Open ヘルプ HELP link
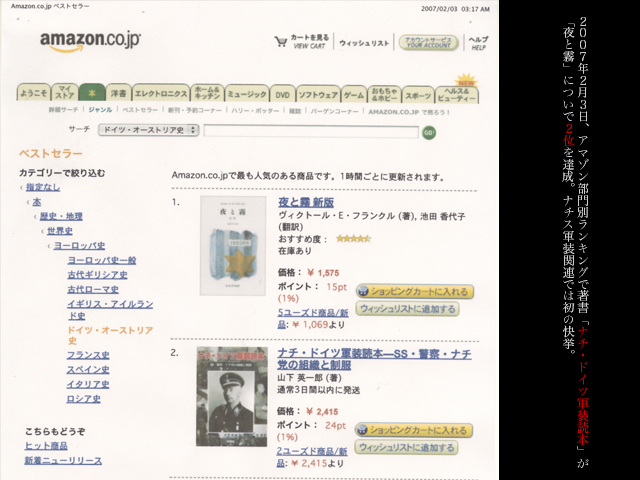 click(478, 43)
